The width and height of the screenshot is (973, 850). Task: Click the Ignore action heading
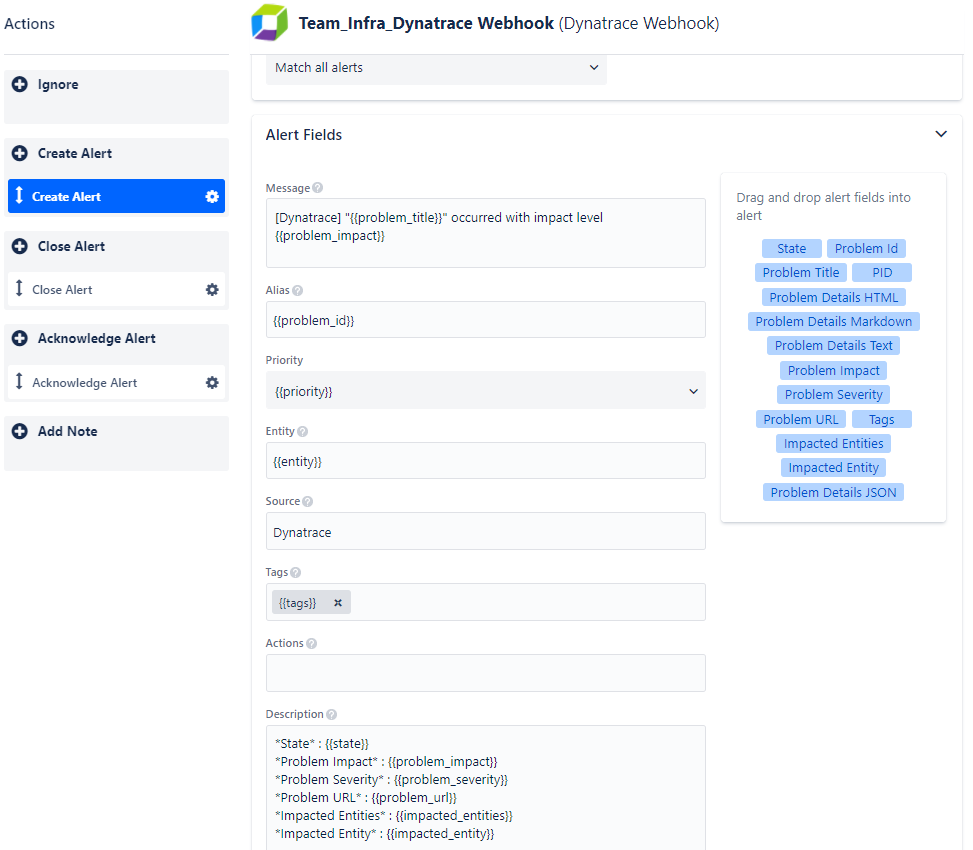click(58, 84)
